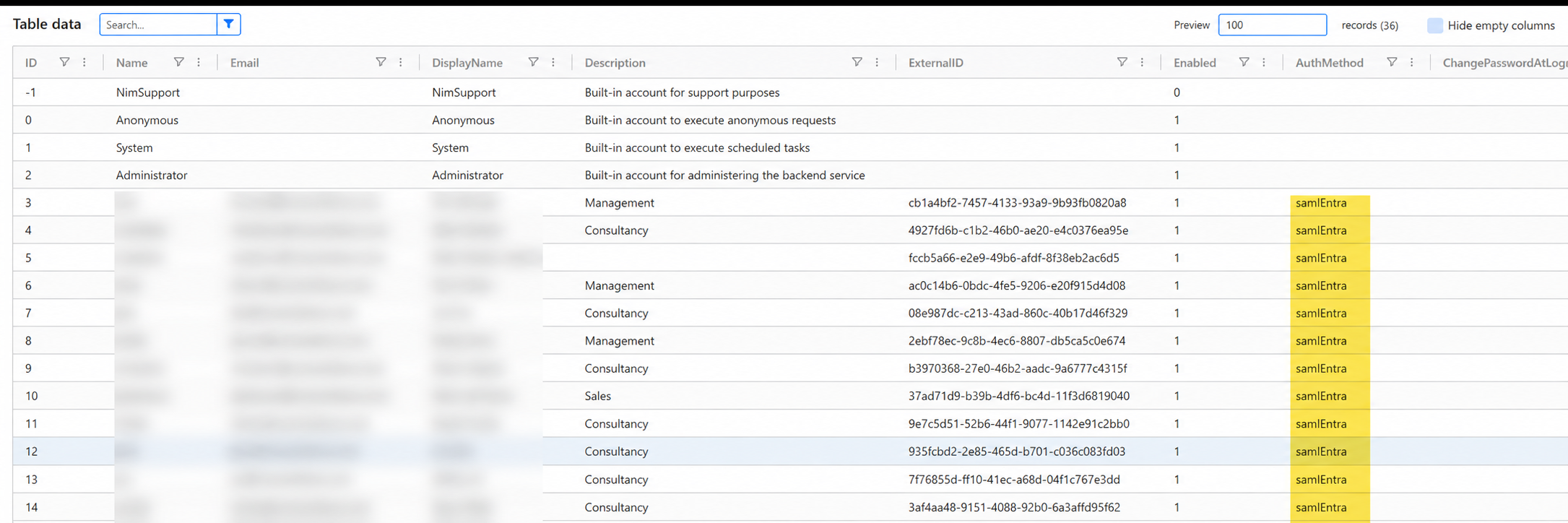The width and height of the screenshot is (1568, 523).
Task: Open the Enabled column's three-dot menu
Action: (x=1264, y=62)
